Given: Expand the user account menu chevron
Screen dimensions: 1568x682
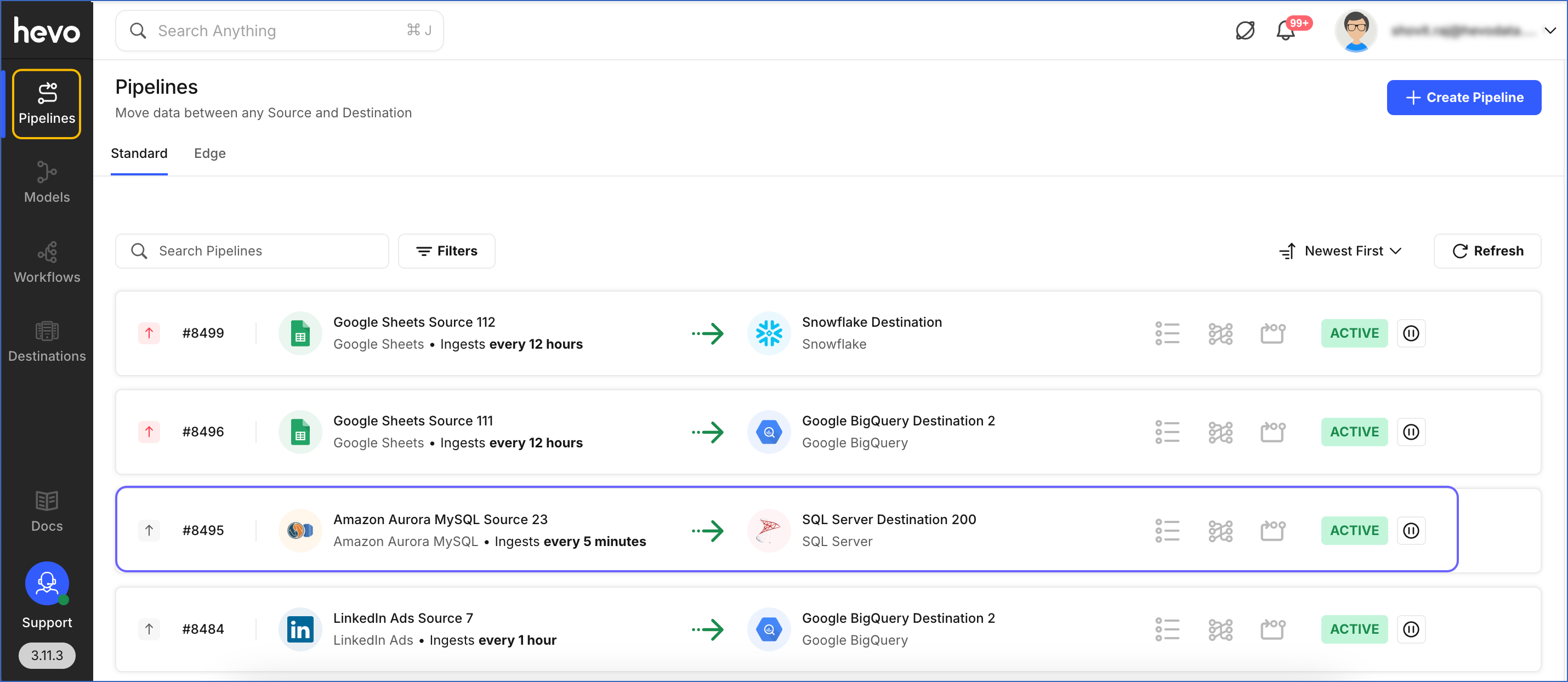Looking at the screenshot, I should tap(1550, 31).
